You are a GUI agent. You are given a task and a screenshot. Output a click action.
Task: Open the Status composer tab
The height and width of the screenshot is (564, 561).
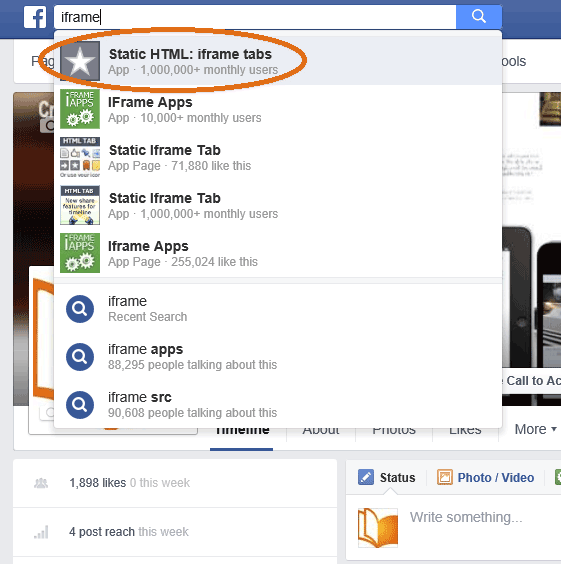pos(387,477)
